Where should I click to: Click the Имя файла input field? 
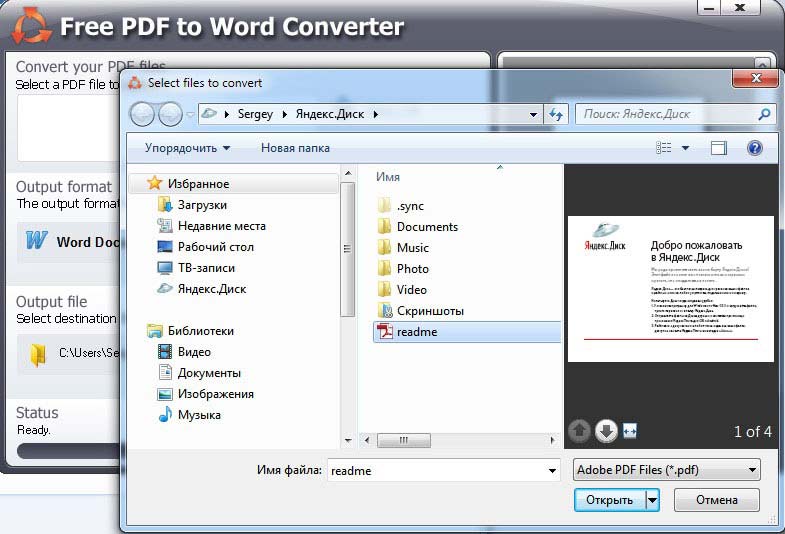pos(436,470)
